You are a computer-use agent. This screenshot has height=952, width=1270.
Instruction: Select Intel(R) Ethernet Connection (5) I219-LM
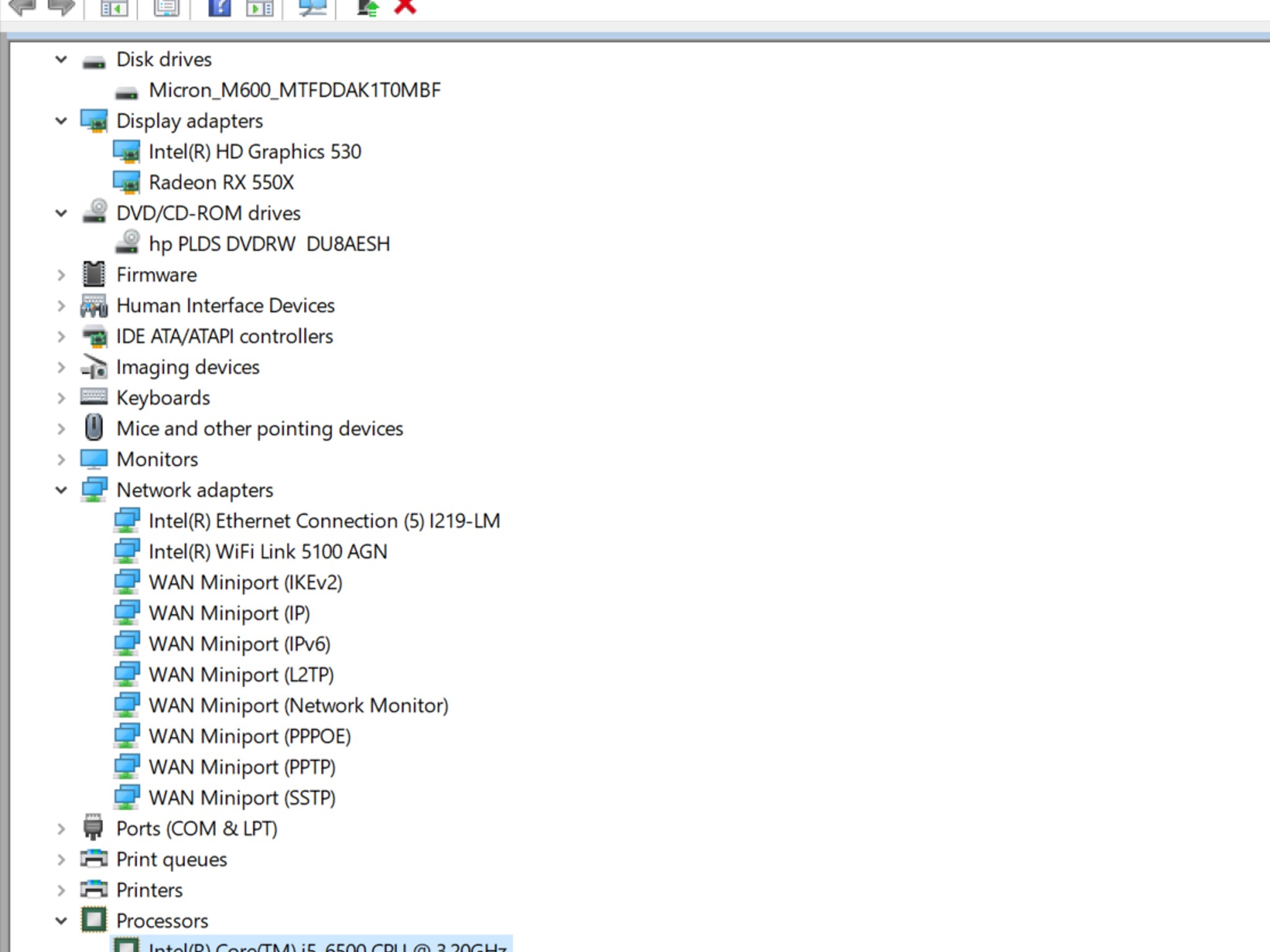[x=324, y=521]
